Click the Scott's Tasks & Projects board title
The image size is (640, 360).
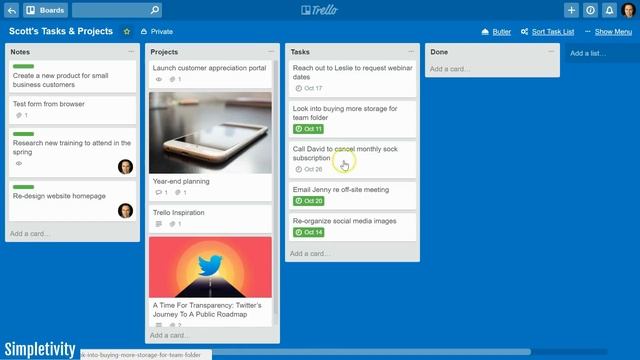(x=61, y=31)
